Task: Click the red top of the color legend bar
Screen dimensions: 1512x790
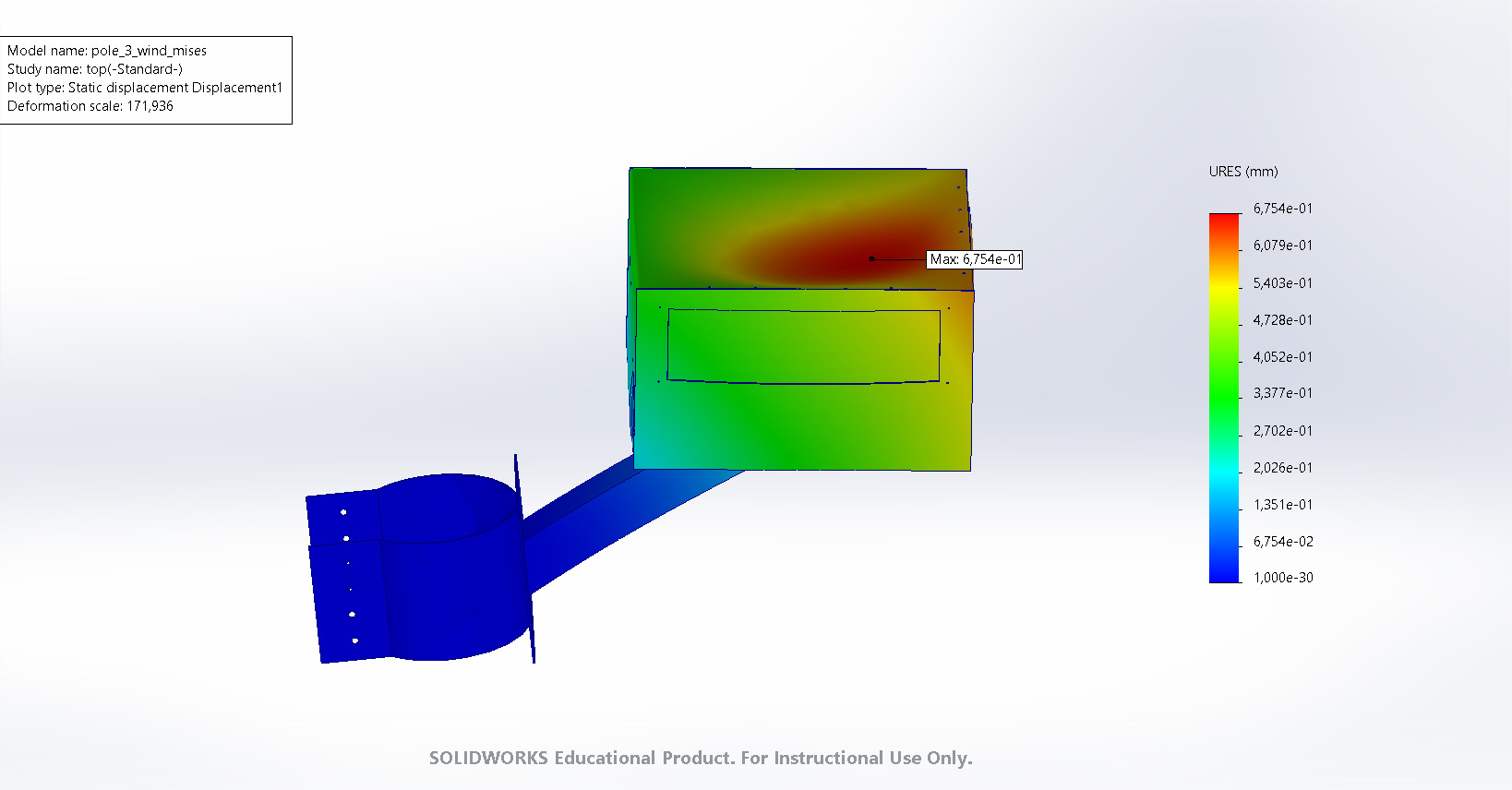Action: click(1225, 221)
